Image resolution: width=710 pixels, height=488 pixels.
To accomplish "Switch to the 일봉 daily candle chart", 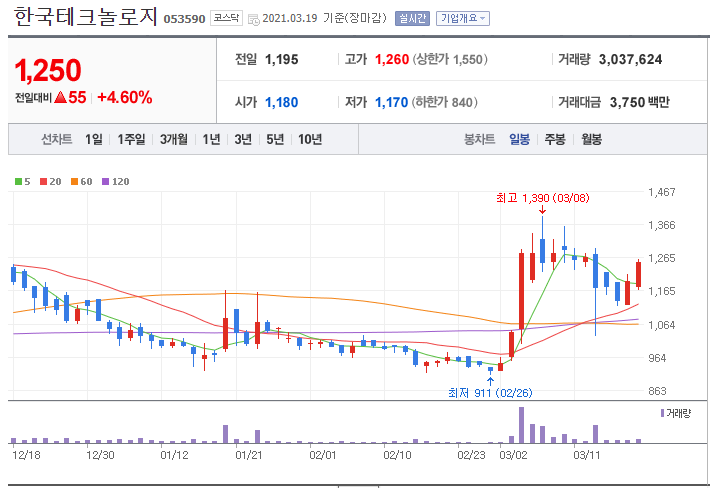I will coord(519,139).
